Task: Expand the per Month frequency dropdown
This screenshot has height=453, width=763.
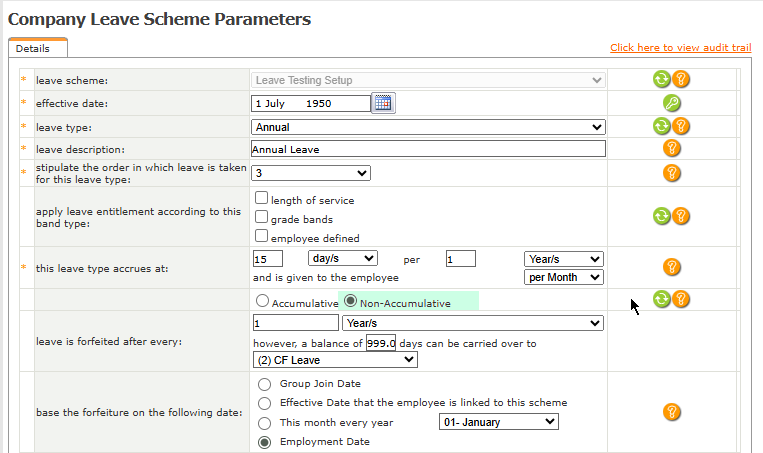Action: click(564, 277)
